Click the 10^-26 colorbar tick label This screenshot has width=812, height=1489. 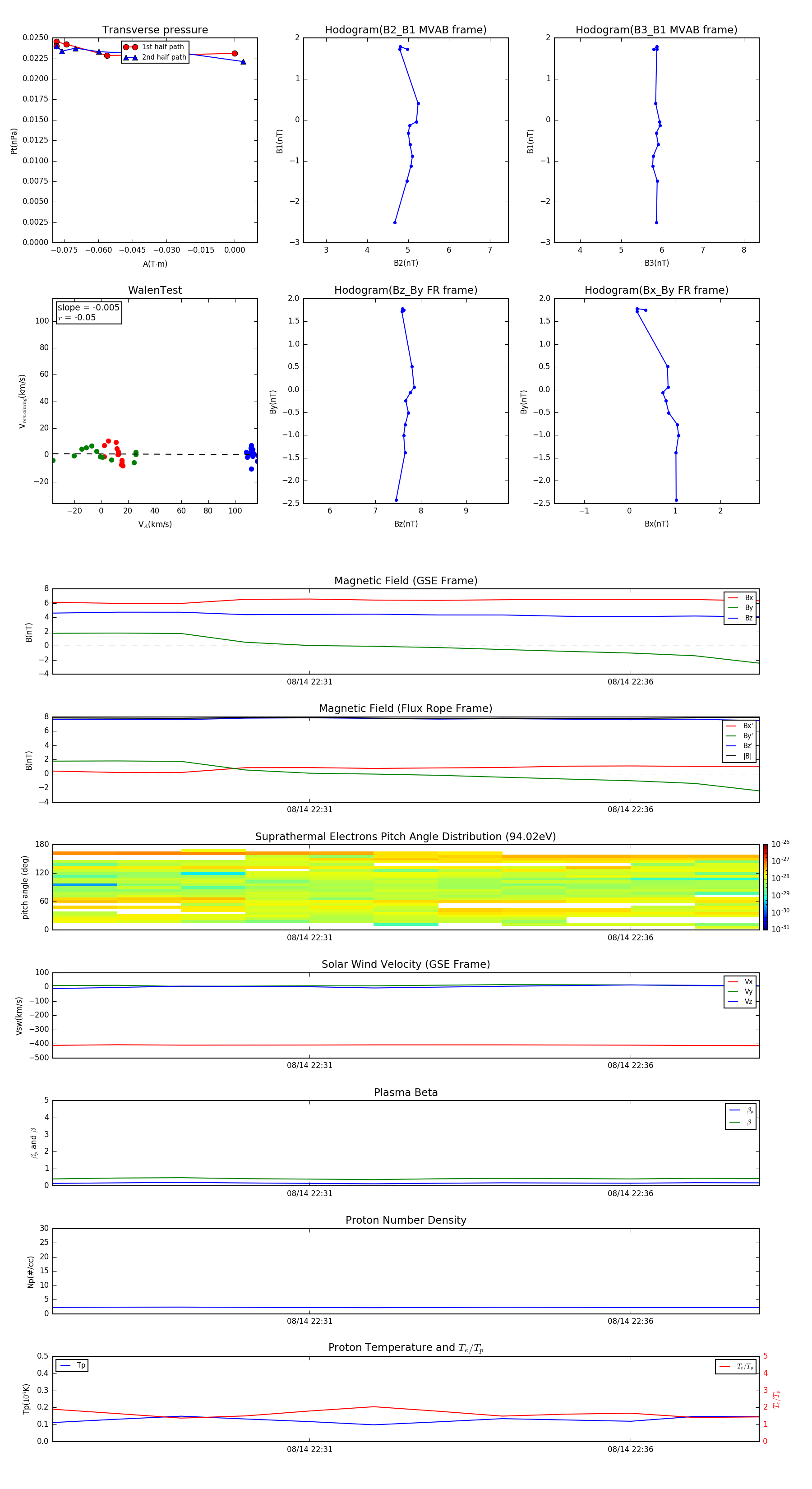(780, 844)
